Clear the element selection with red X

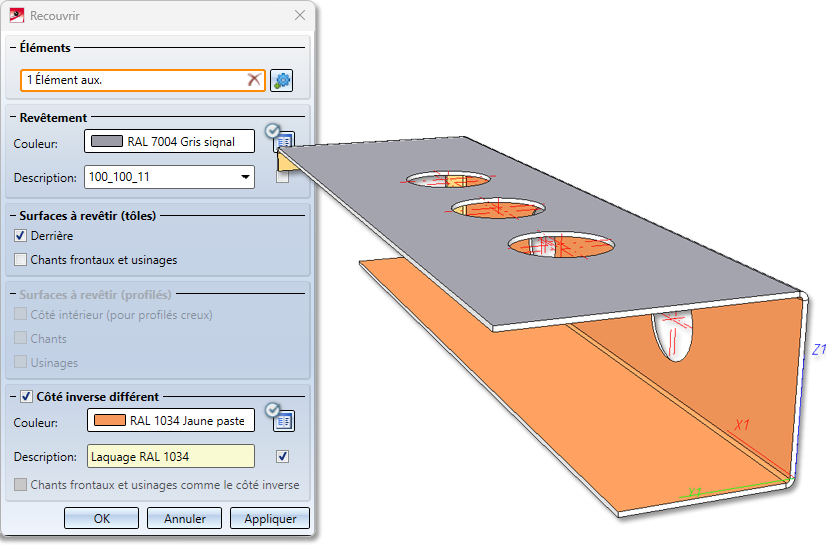click(254, 80)
